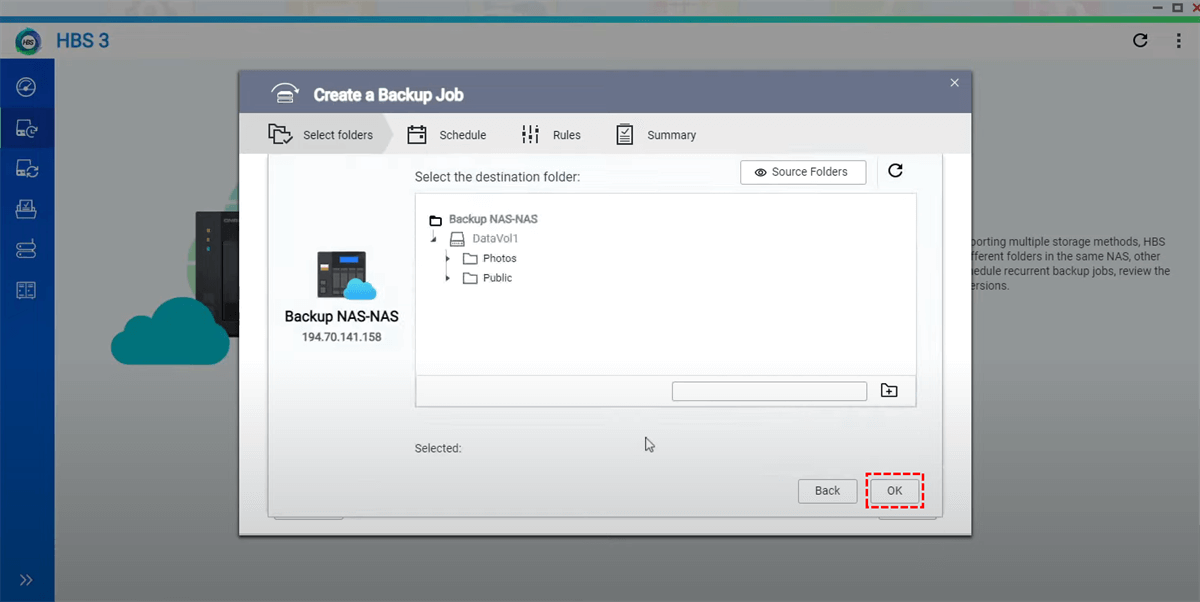Go to the Rules step
This screenshot has width=1200, height=602.
pyautogui.click(x=551, y=135)
